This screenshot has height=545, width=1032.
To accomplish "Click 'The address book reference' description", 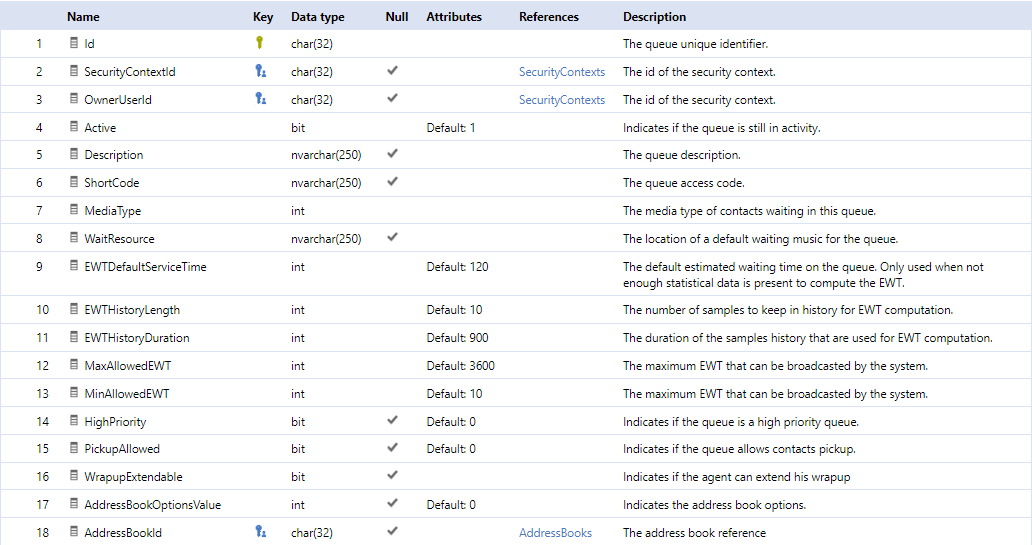I will click(x=694, y=533).
